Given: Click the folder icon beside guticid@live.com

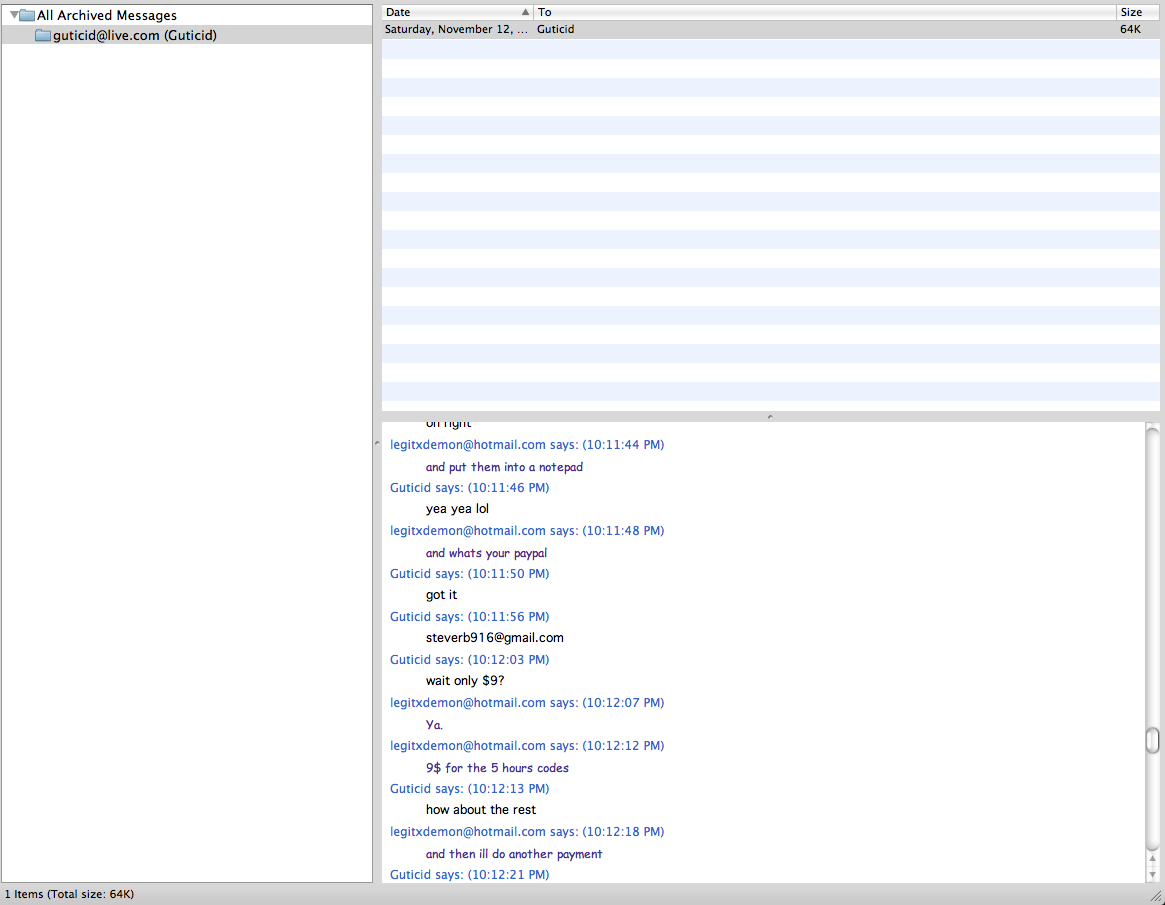Looking at the screenshot, I should 43,35.
